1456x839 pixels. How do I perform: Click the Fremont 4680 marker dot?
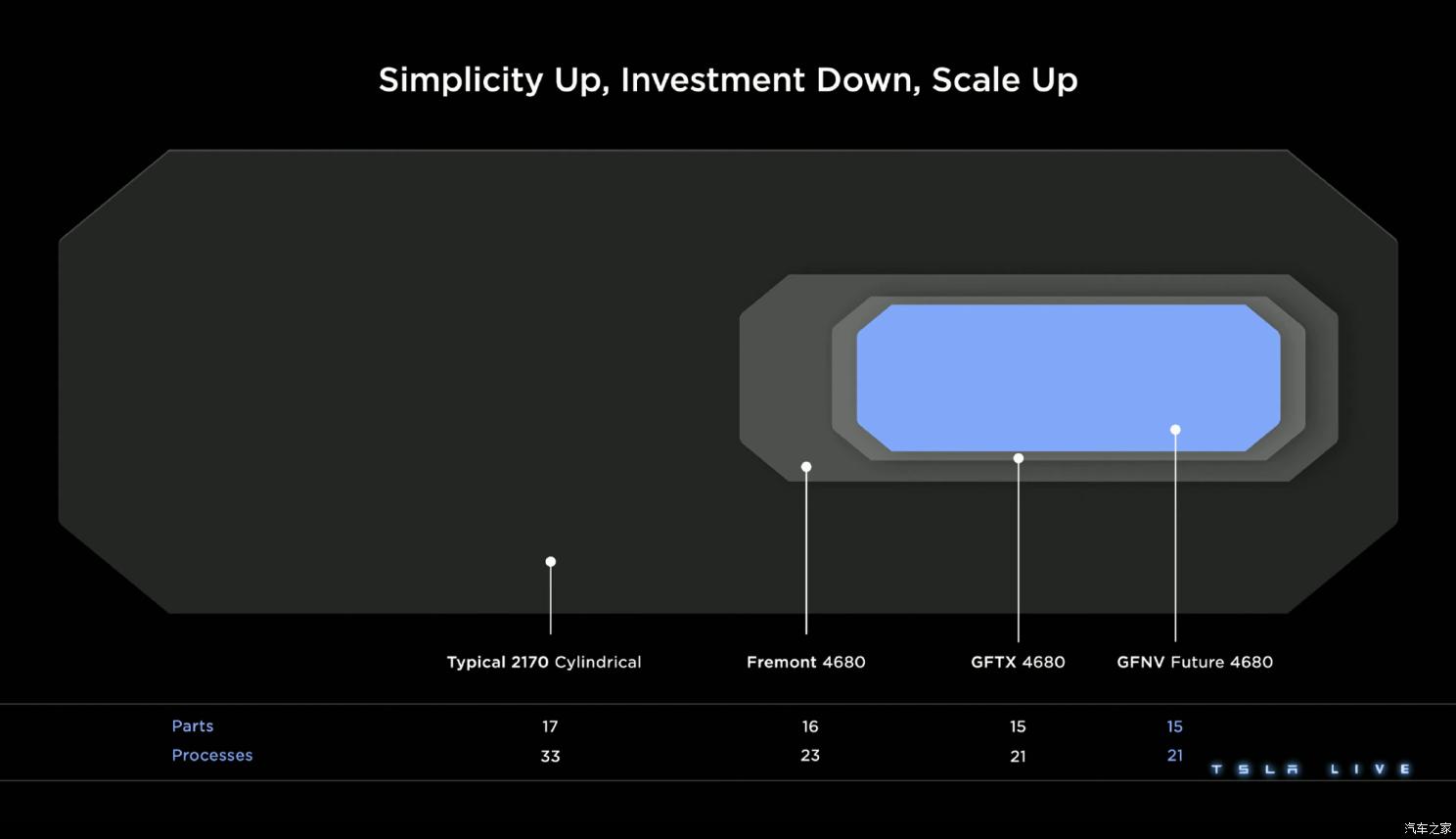806,467
